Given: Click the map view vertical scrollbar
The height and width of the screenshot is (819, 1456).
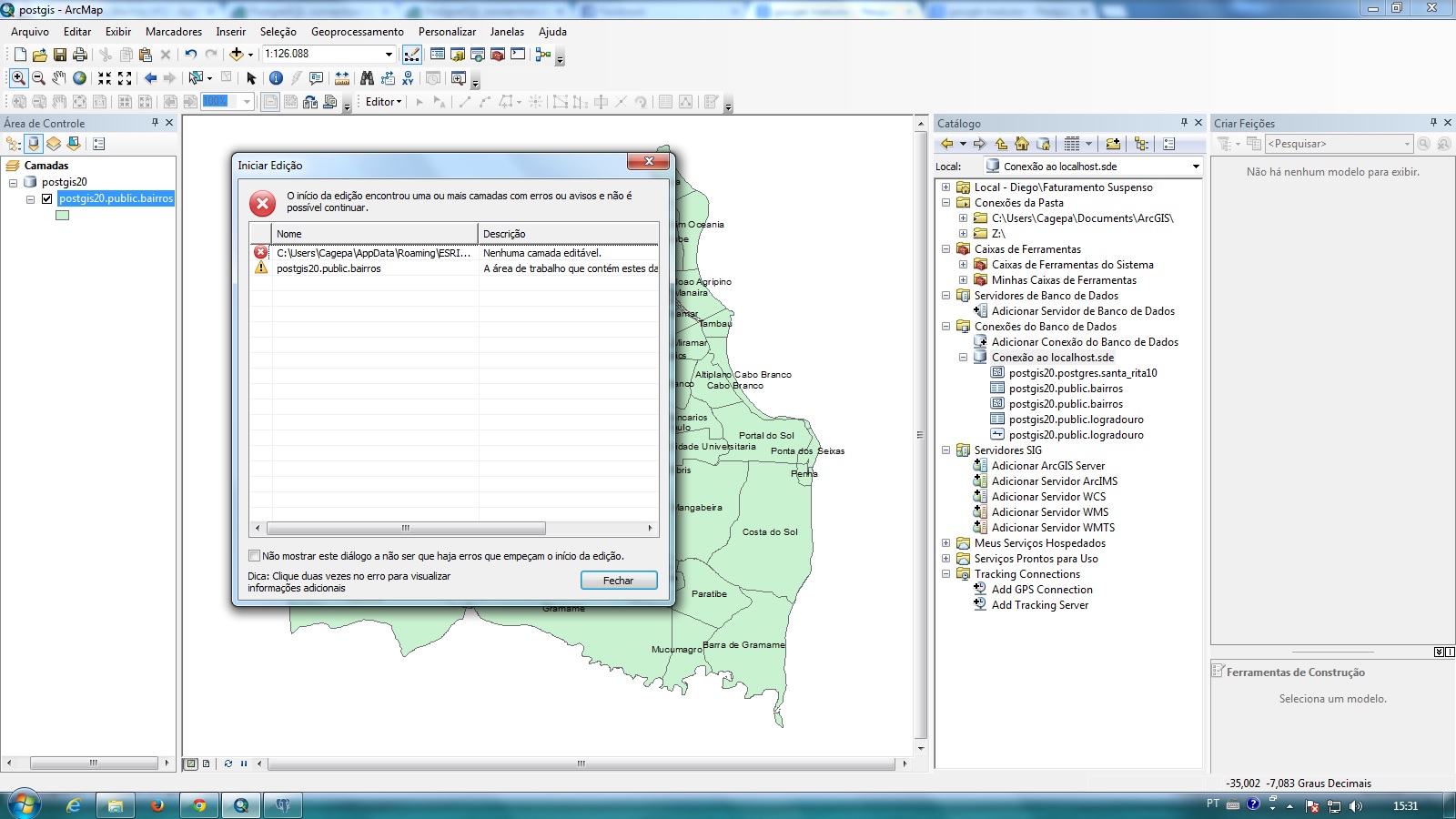Looking at the screenshot, I should point(921,435).
